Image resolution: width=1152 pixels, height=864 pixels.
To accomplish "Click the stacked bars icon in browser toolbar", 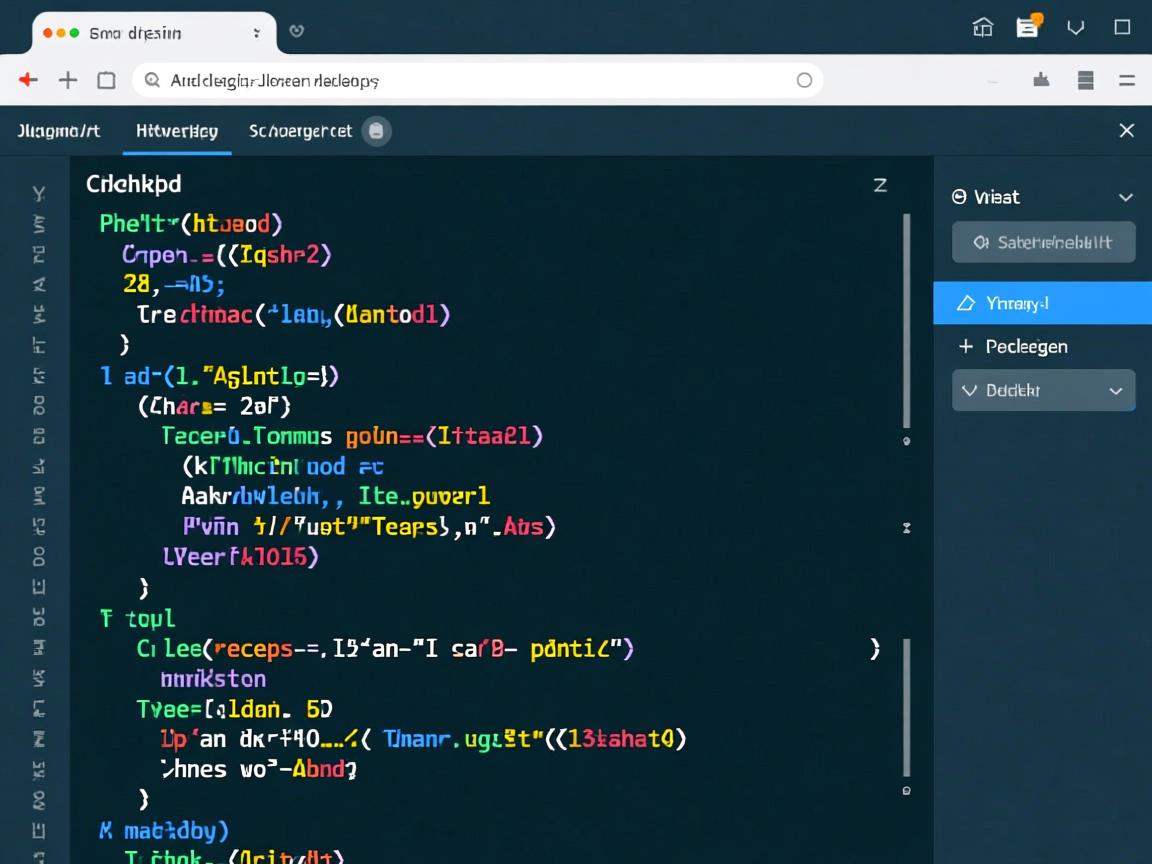I will point(1085,80).
